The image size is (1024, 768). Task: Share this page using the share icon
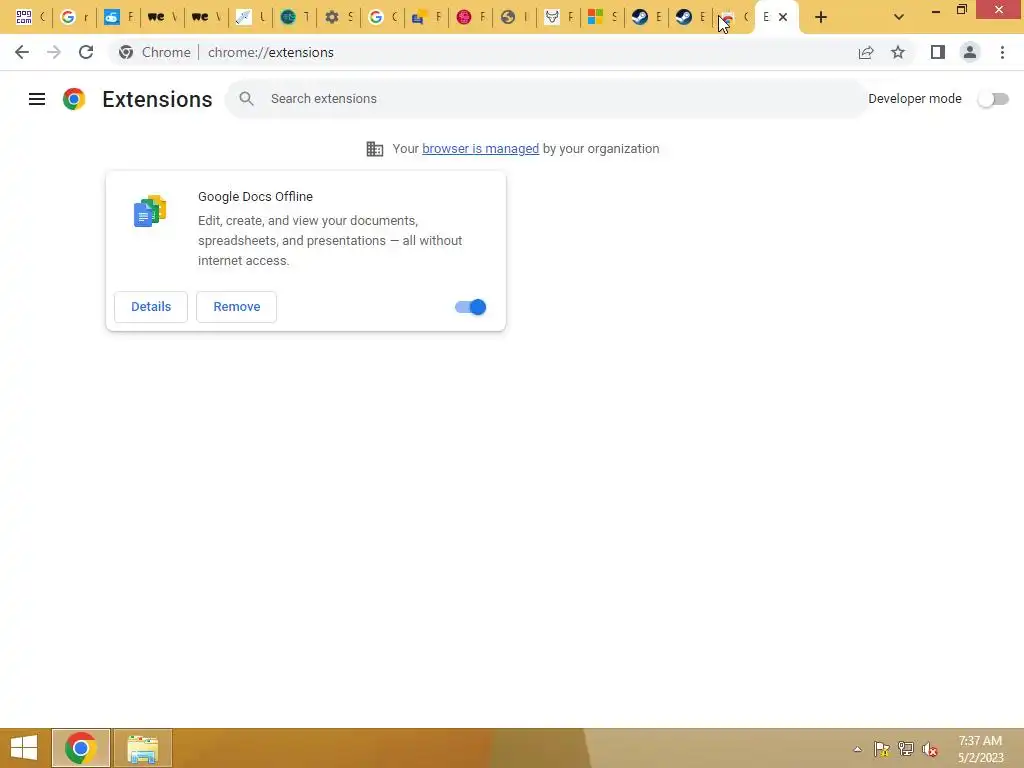[x=866, y=52]
